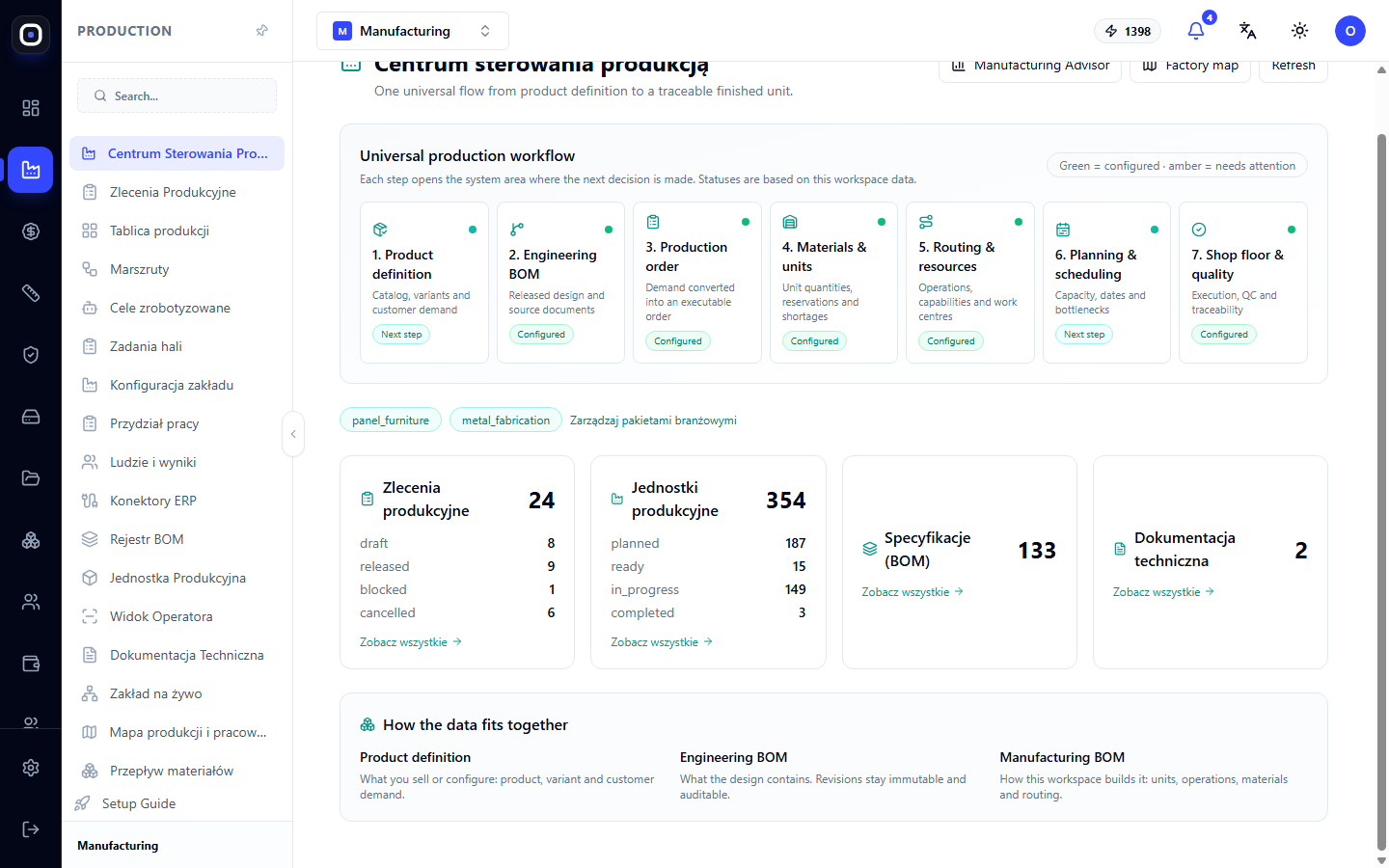Click the logout icon at bottom left

click(31, 829)
